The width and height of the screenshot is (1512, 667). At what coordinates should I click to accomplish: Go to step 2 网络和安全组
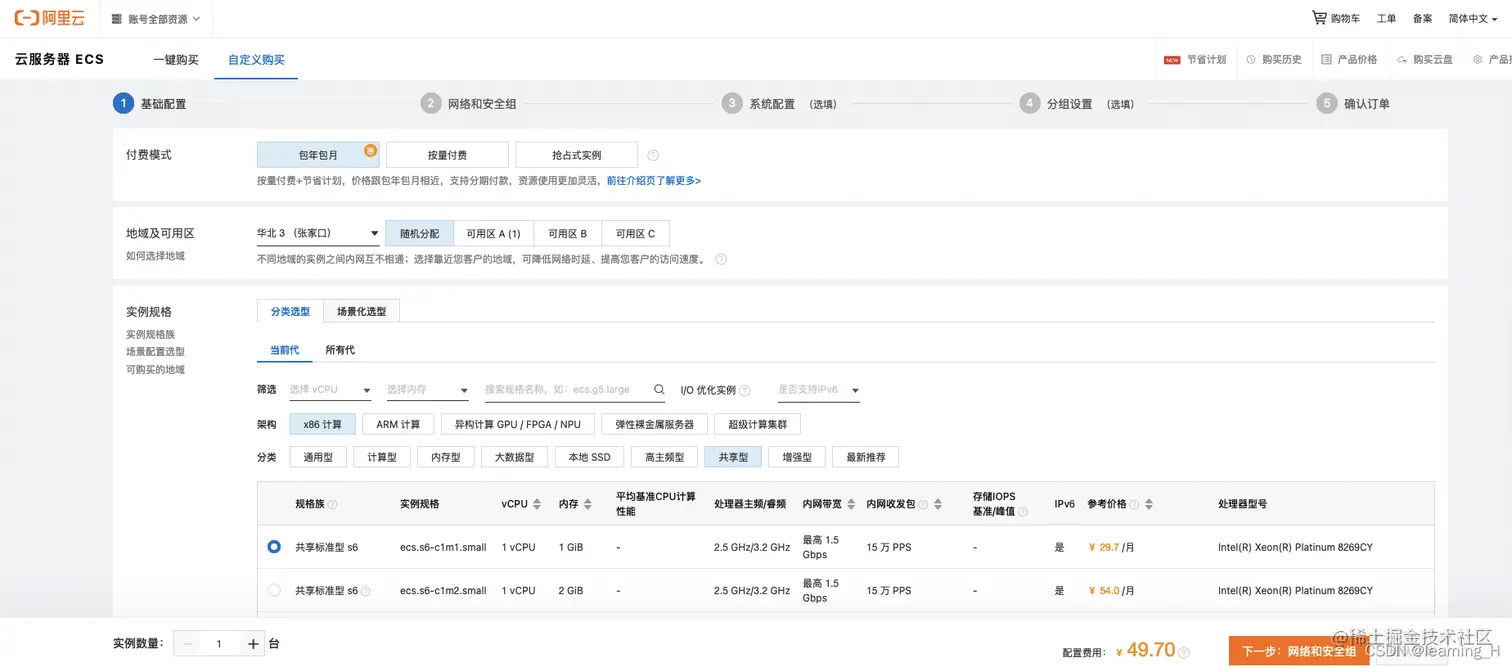coord(469,103)
